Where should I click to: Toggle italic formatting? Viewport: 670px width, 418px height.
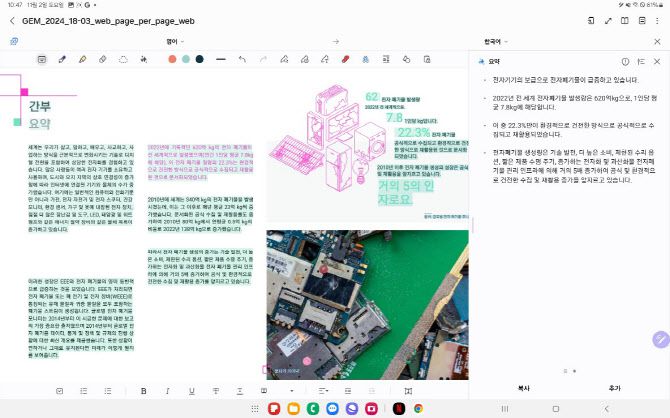[168, 391]
